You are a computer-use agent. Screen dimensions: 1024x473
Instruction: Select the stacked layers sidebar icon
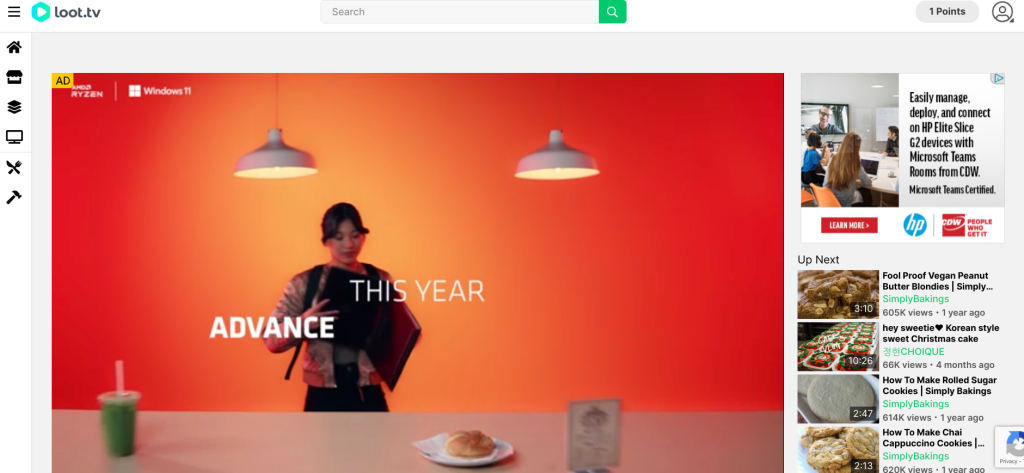coord(14,107)
